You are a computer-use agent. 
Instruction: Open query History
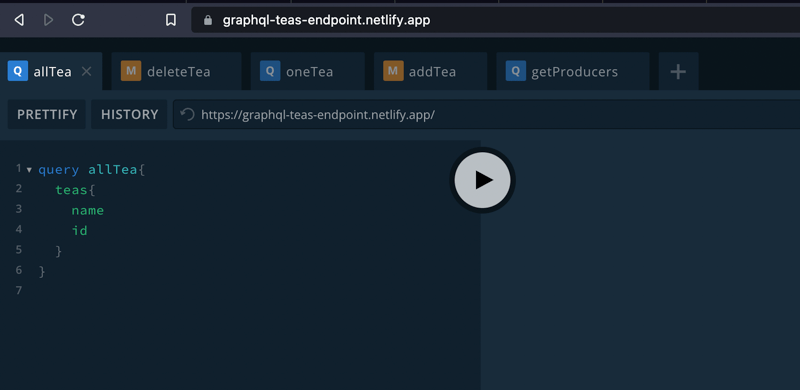(130, 114)
